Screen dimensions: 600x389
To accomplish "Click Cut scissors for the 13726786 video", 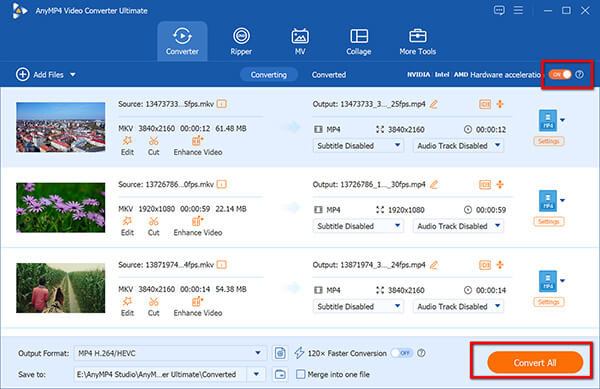I will tap(153, 226).
